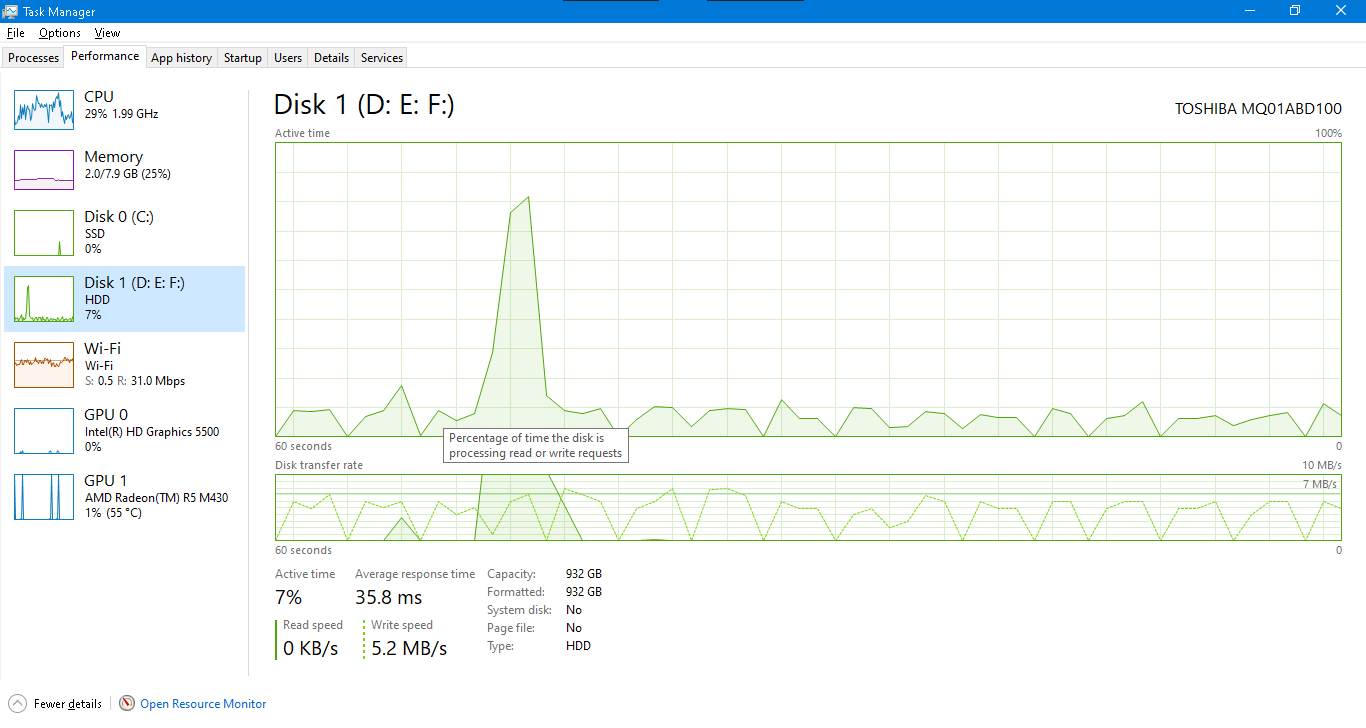Go to the Startup tab
This screenshot has height=728, width=1366.
point(243,58)
